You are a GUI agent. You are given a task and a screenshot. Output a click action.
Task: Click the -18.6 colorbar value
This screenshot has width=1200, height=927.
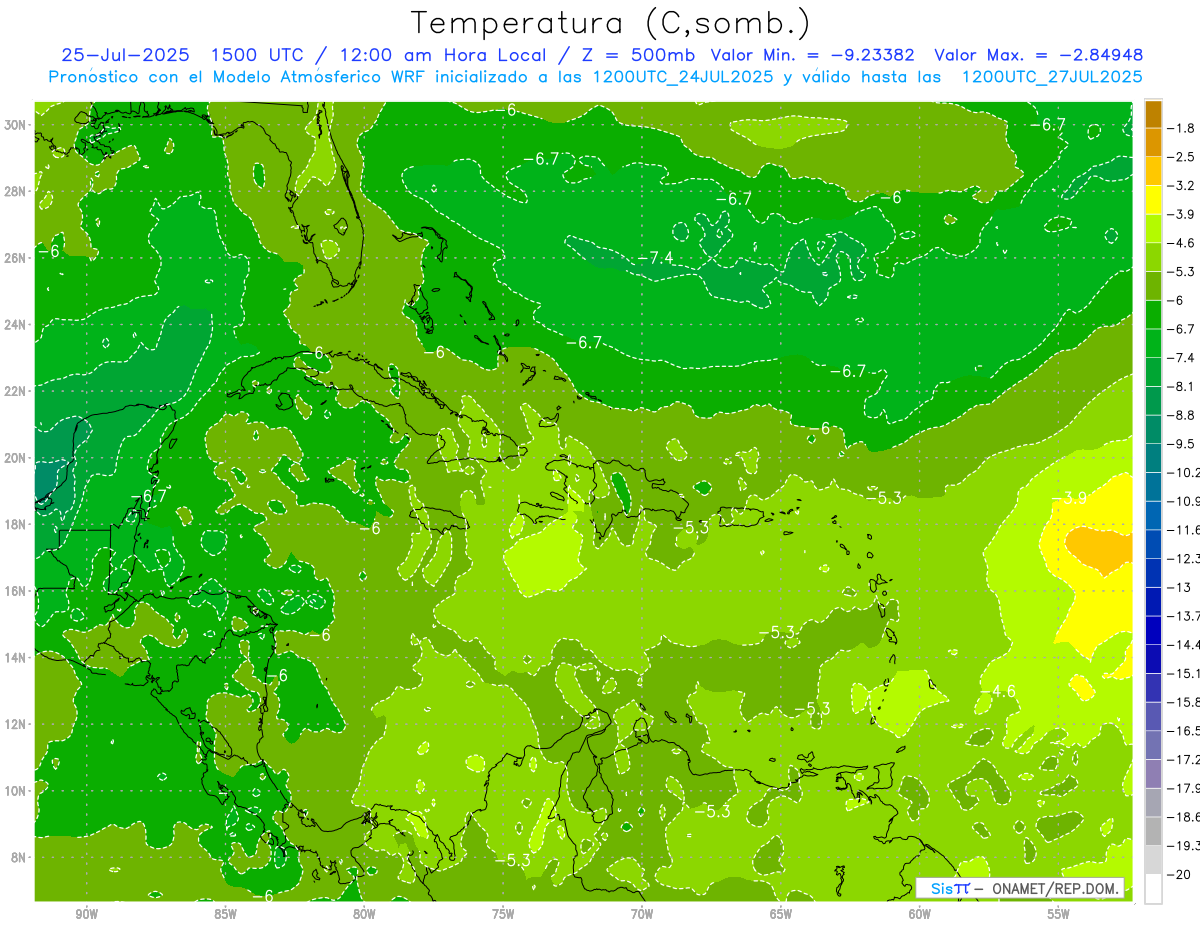coord(1185,817)
